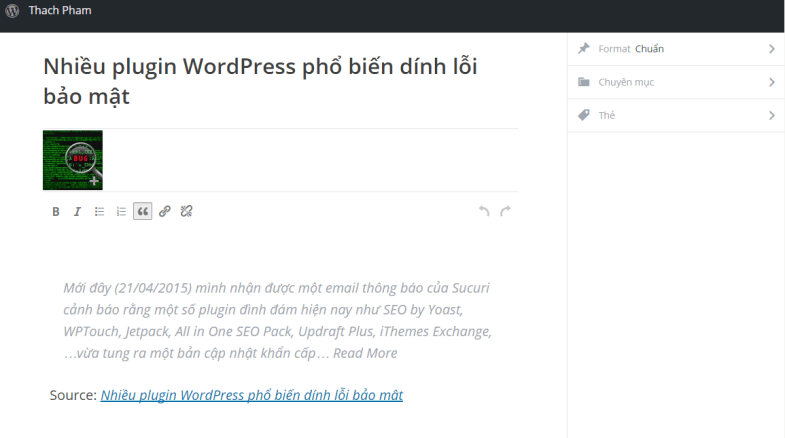Undo the last edit

point(484,211)
